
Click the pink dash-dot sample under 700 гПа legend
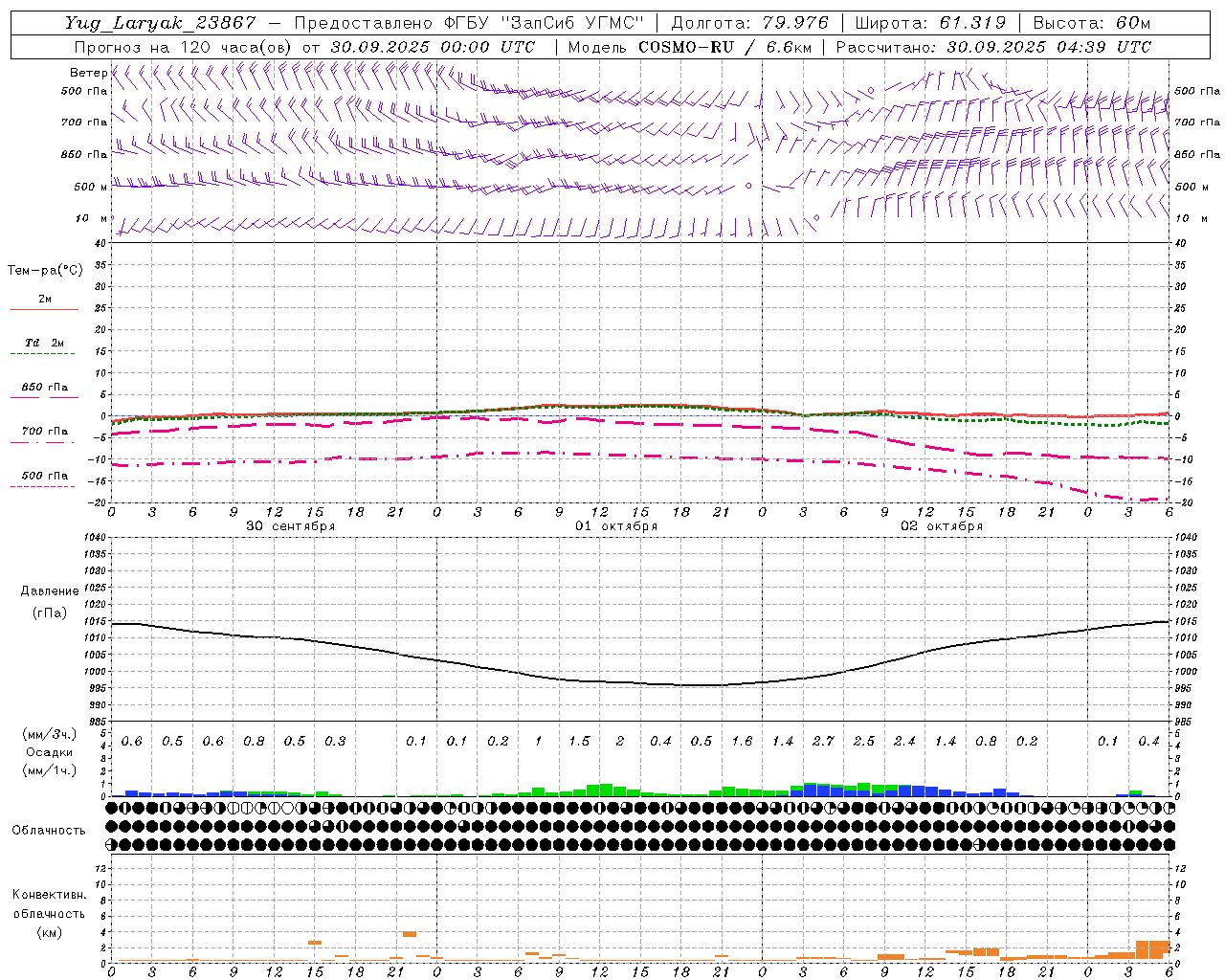point(42,442)
